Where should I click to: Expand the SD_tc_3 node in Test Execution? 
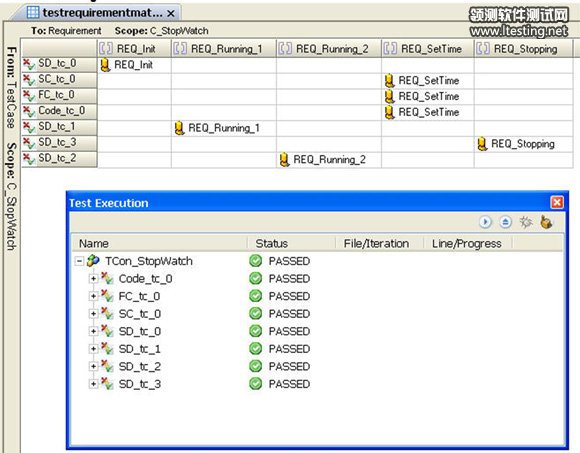(x=94, y=384)
